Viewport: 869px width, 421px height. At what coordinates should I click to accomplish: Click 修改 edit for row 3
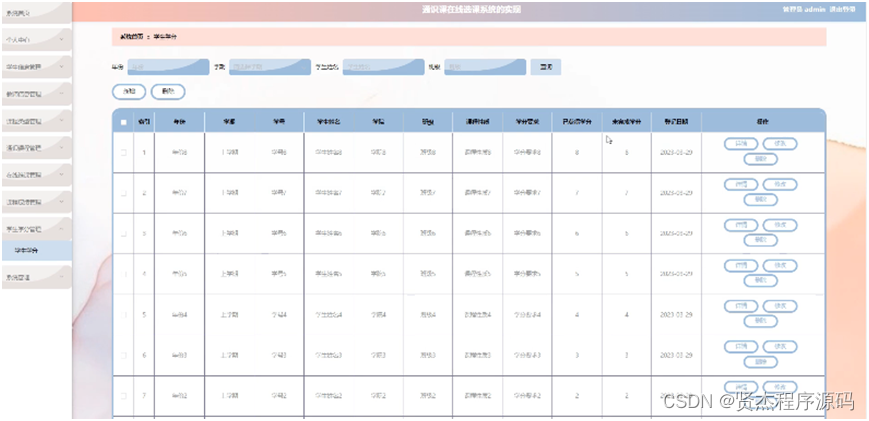(780, 225)
